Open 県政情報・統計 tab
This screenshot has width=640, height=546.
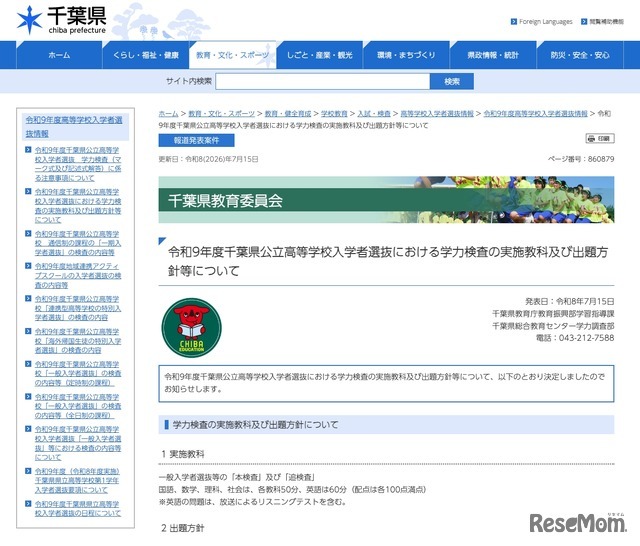coord(493,55)
